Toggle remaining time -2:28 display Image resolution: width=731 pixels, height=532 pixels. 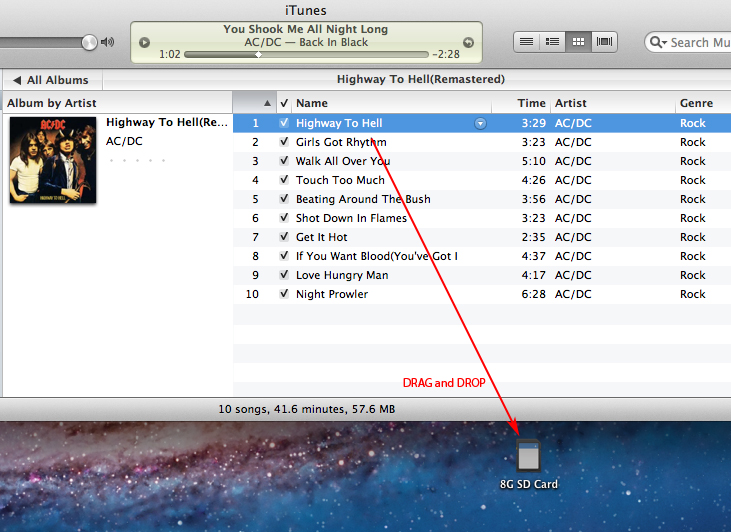[x=446, y=54]
